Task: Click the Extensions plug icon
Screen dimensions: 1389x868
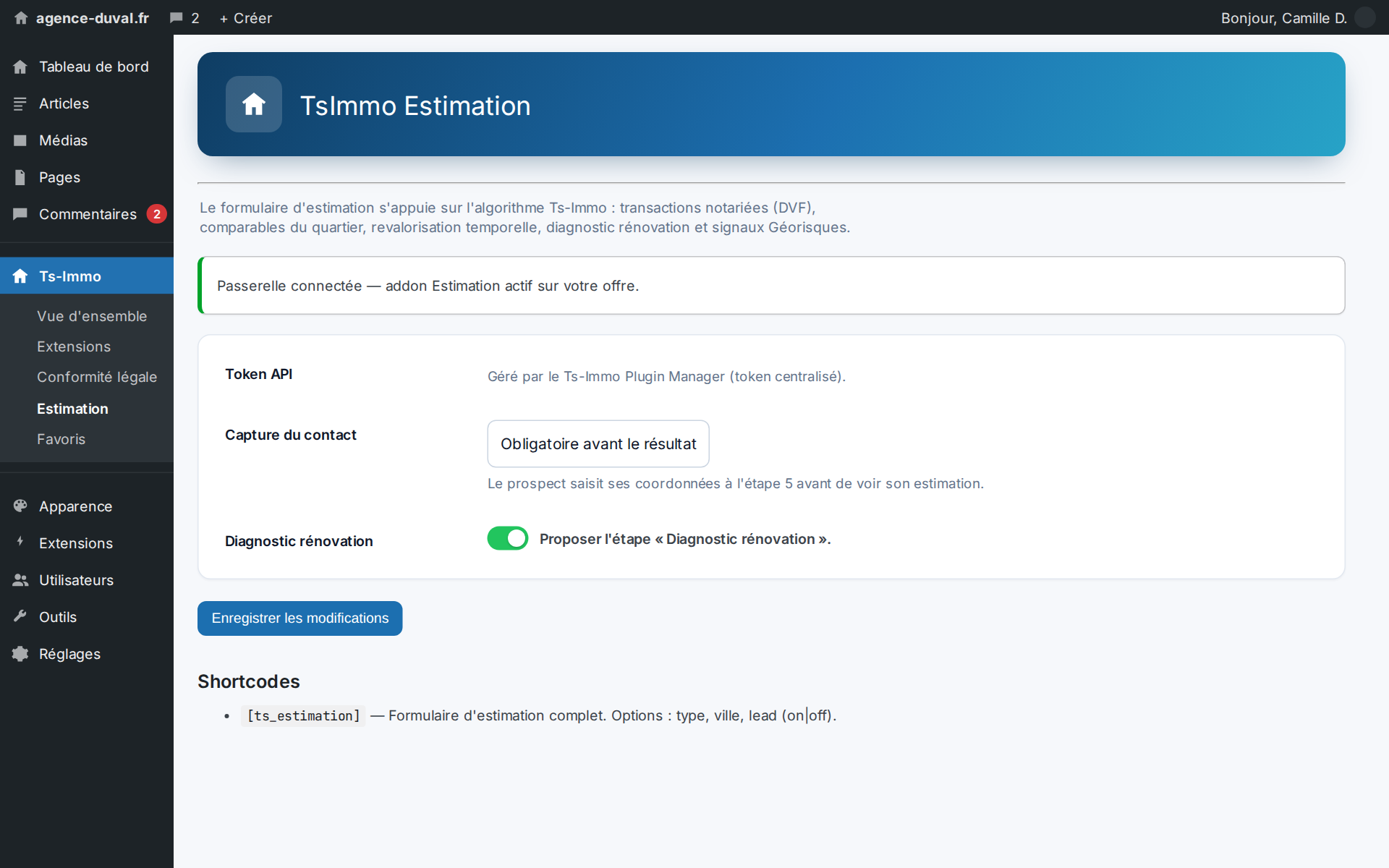Action: click(20, 542)
